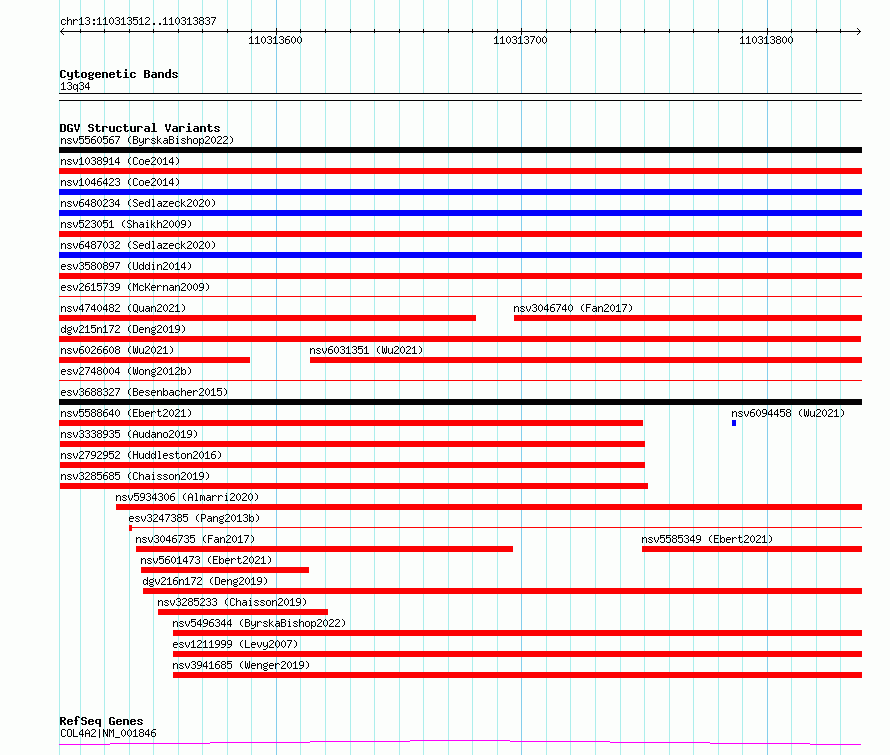Click the red bar for nsv2792952
The image size is (890, 755).
click(352, 465)
